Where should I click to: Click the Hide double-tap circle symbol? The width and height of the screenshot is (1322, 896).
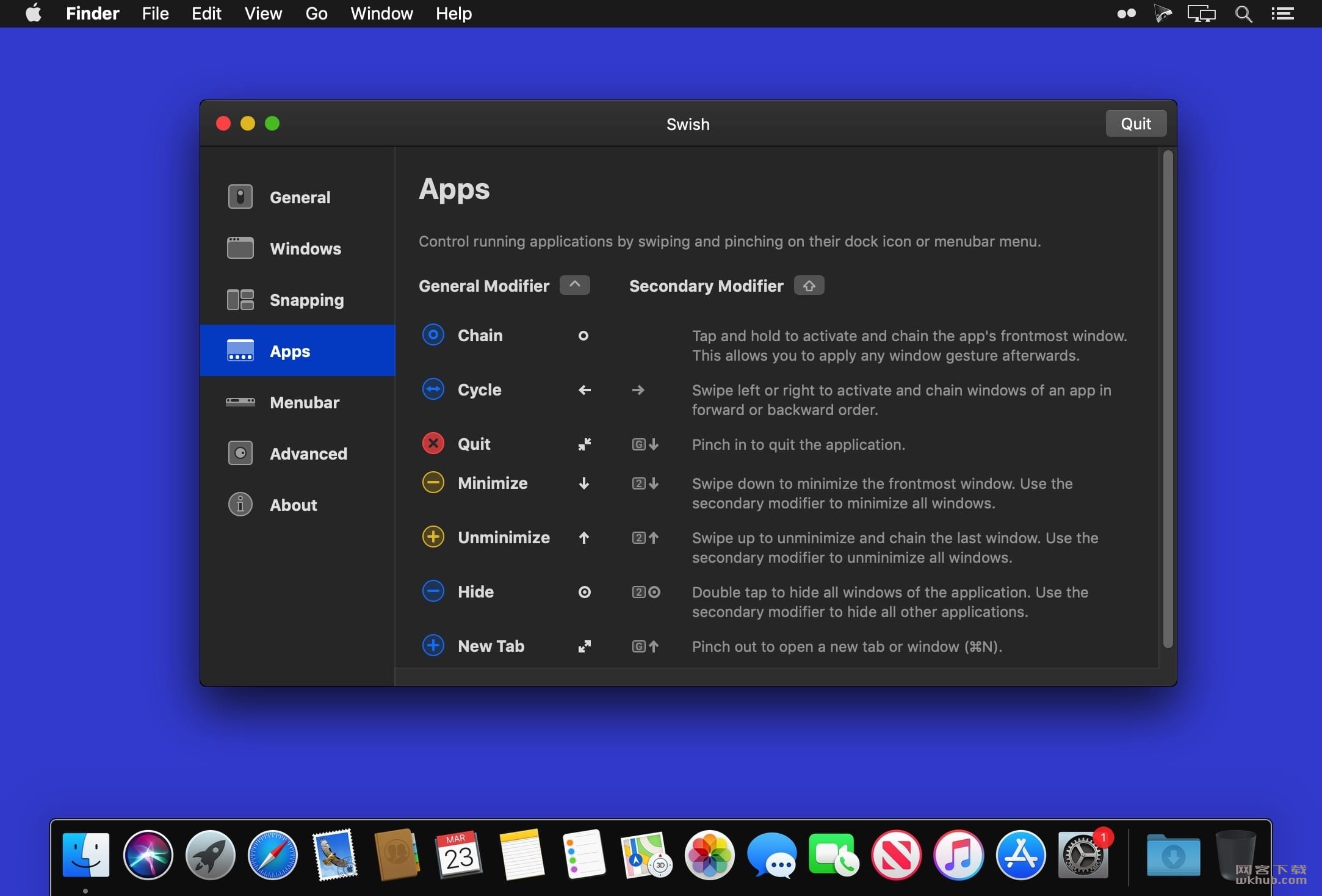tap(585, 592)
